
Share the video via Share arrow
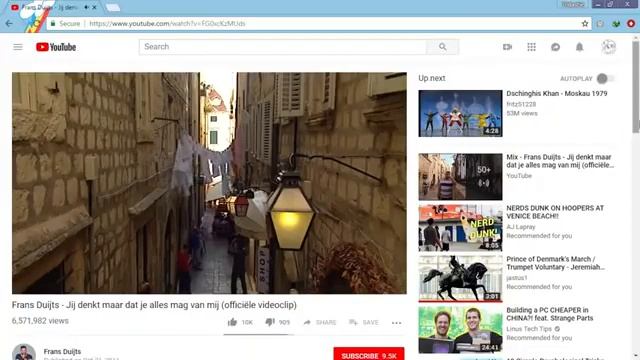tap(320, 322)
